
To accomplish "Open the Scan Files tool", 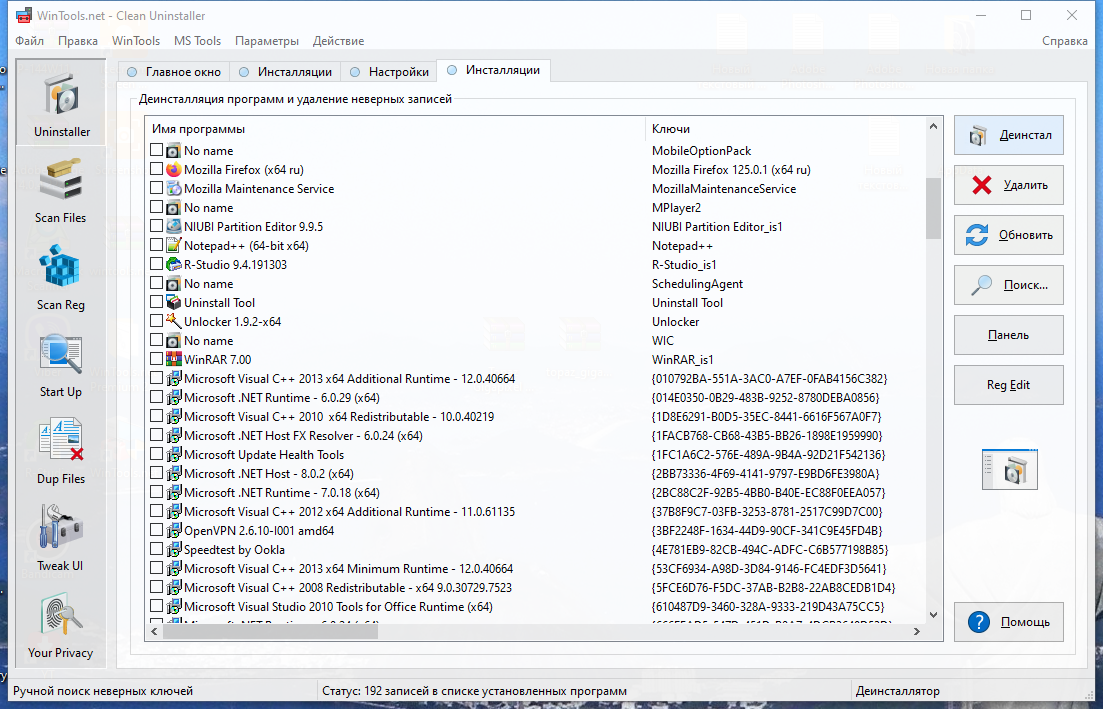I will pyautogui.click(x=61, y=190).
